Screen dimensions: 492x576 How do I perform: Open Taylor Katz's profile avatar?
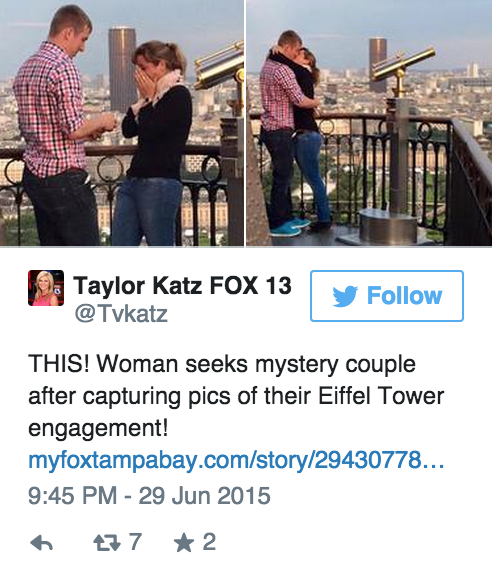click(46, 288)
